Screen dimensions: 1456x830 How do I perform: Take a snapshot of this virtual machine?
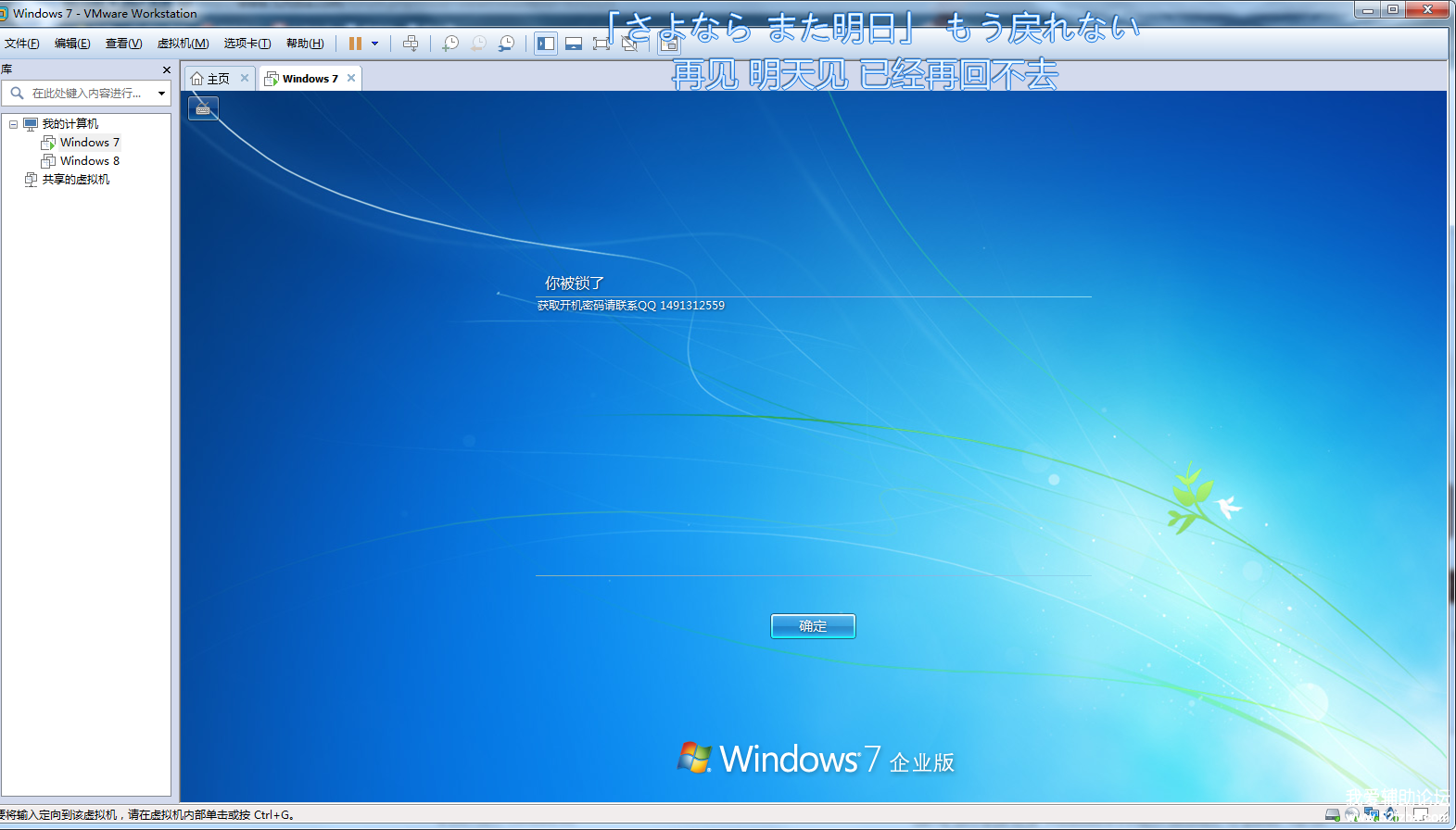(450, 44)
